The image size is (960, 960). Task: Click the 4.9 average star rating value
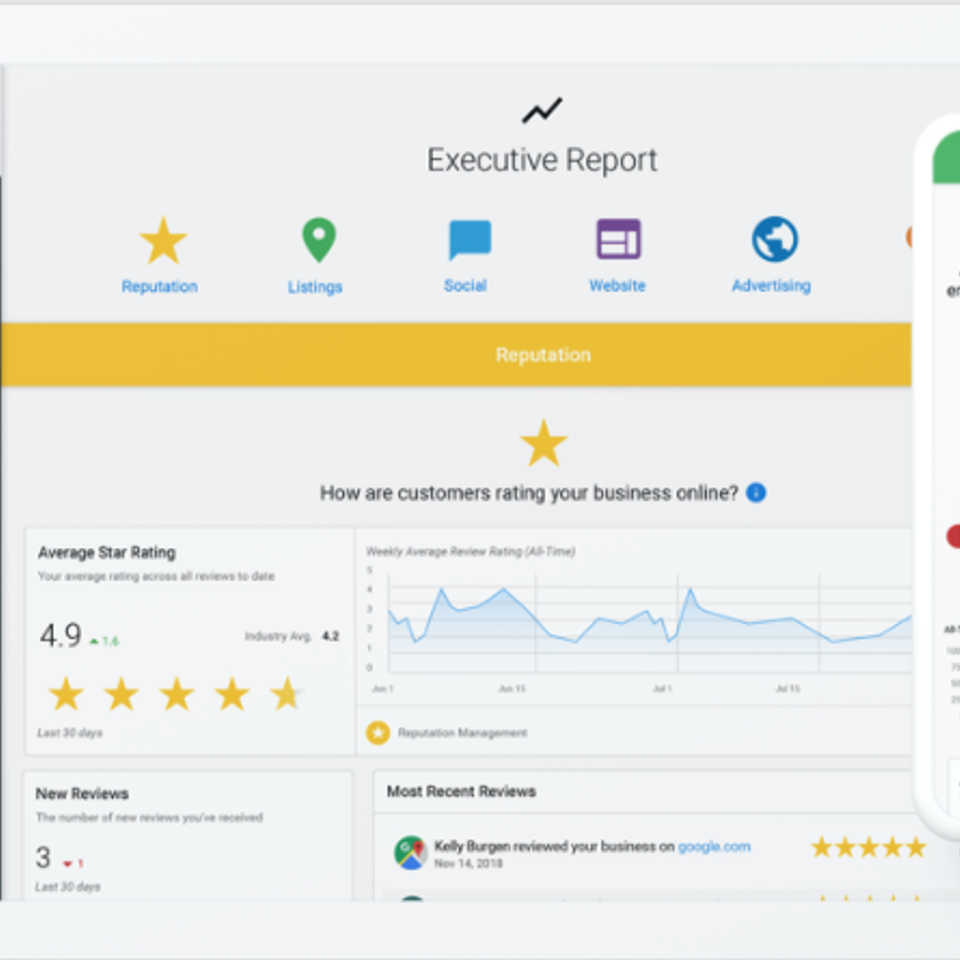click(x=61, y=635)
